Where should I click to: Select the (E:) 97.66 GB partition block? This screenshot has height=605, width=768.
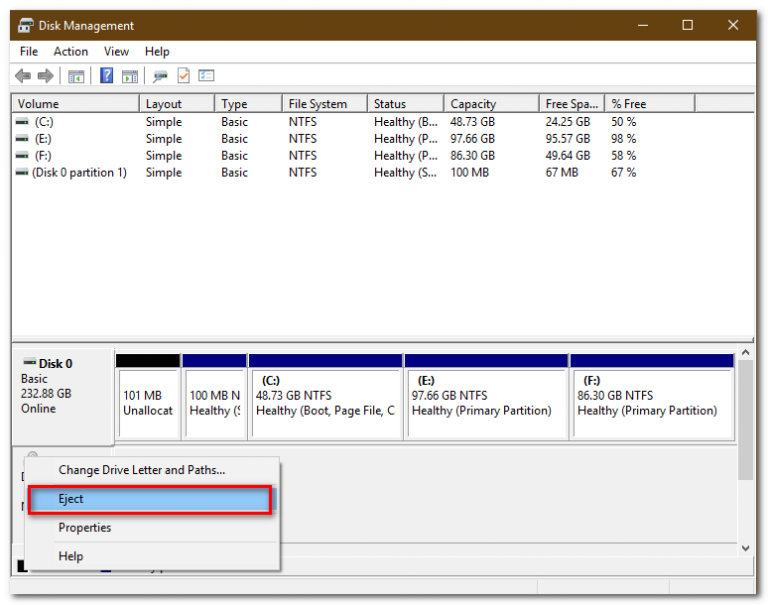pyautogui.click(x=486, y=397)
